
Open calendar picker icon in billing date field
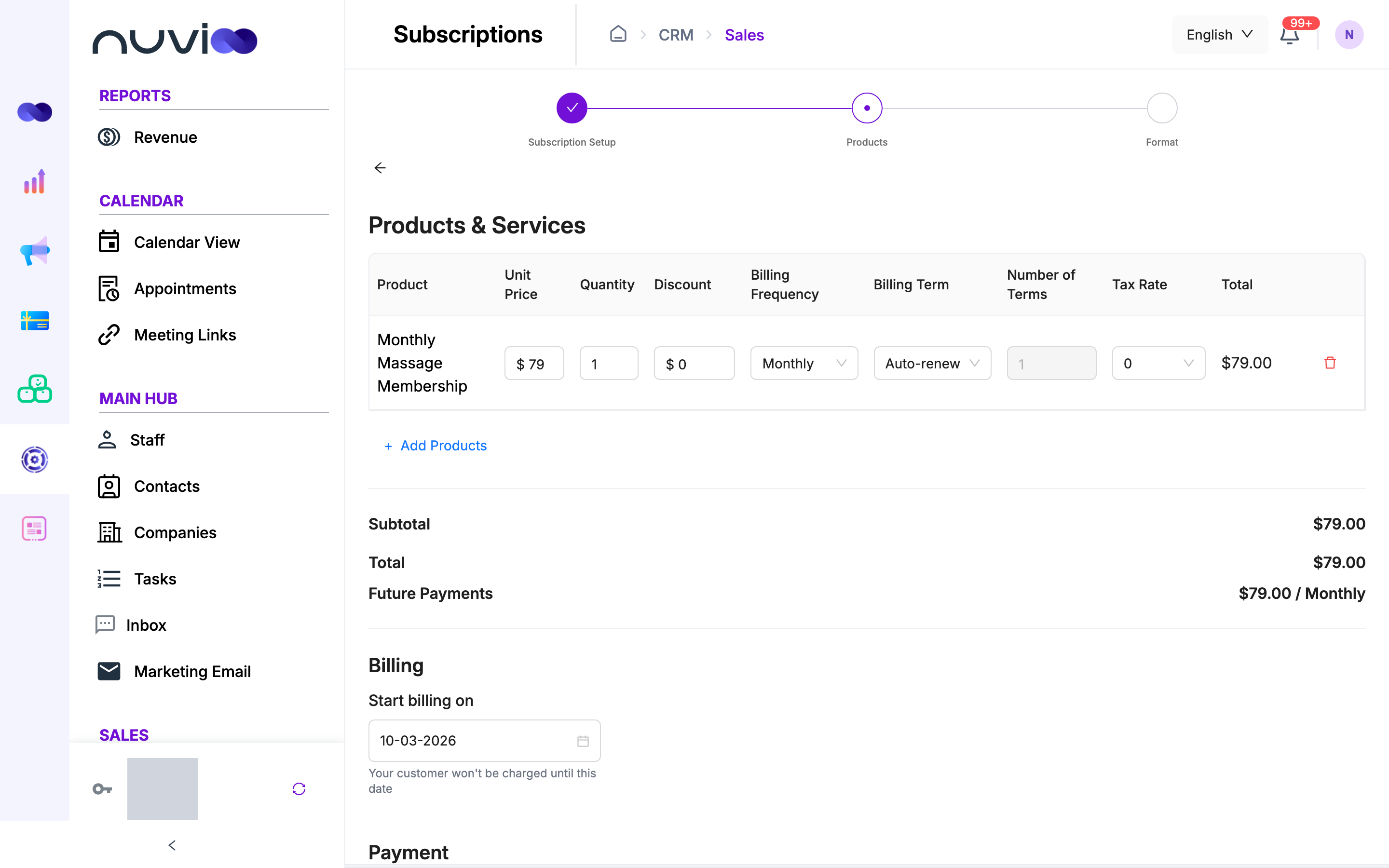coord(583,741)
